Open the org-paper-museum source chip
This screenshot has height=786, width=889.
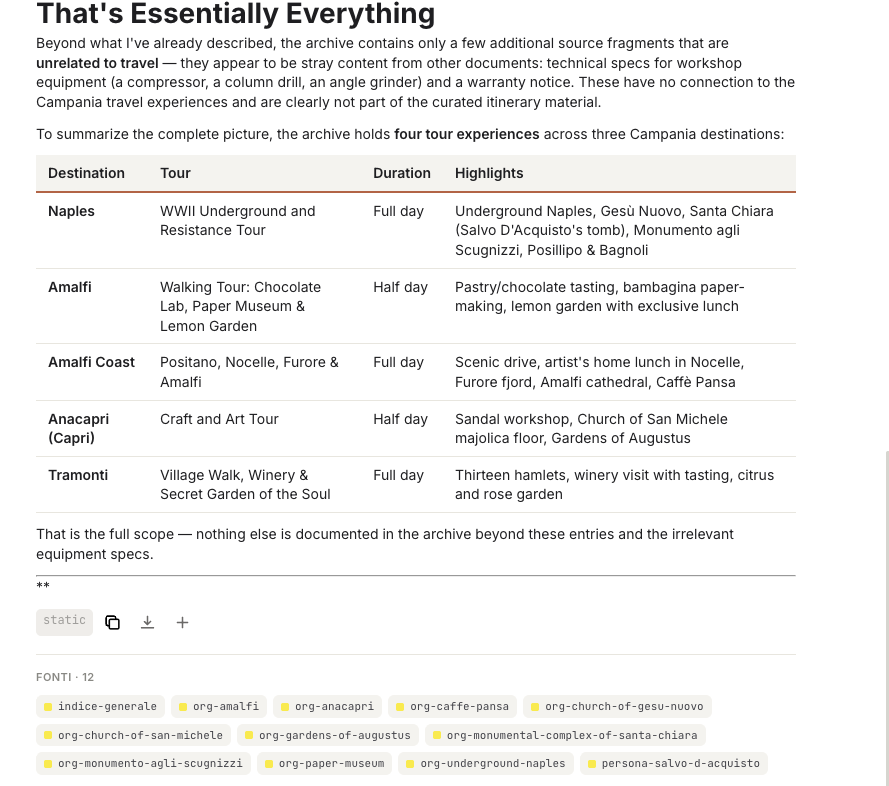(324, 763)
